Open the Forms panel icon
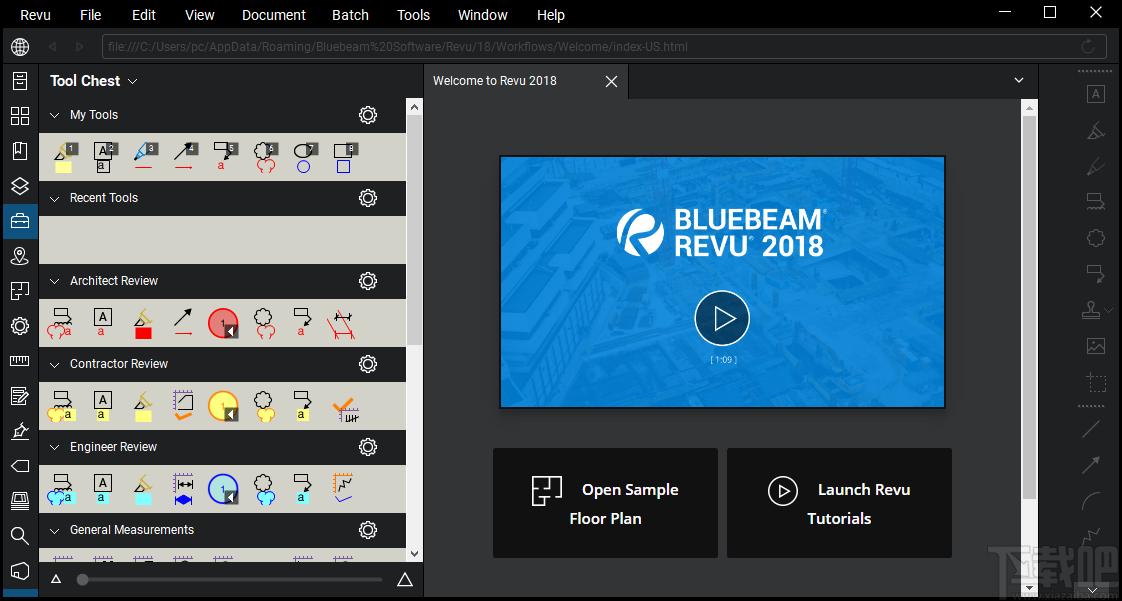 pyautogui.click(x=20, y=396)
